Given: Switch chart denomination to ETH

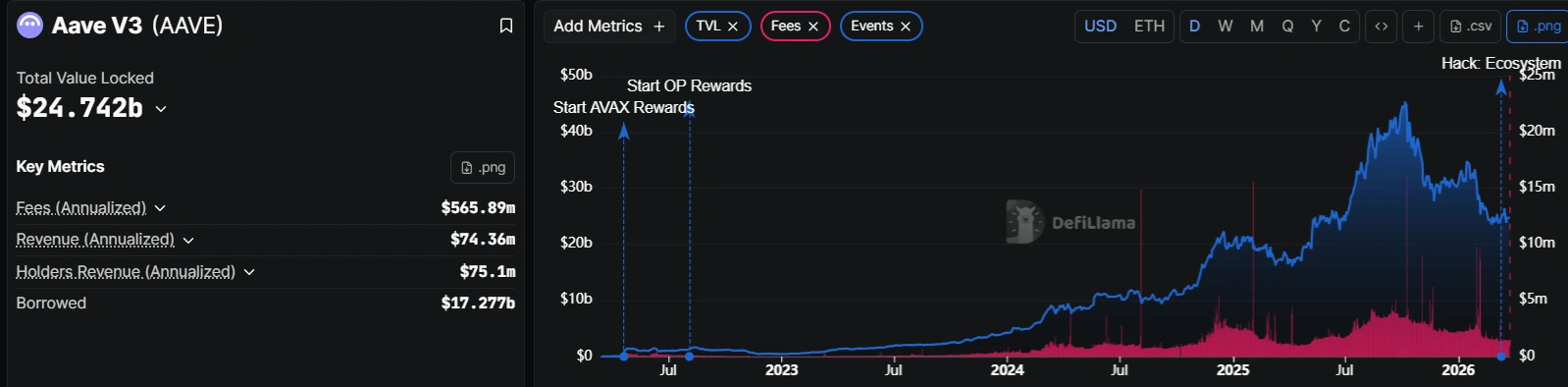Looking at the screenshot, I should pos(1149,27).
